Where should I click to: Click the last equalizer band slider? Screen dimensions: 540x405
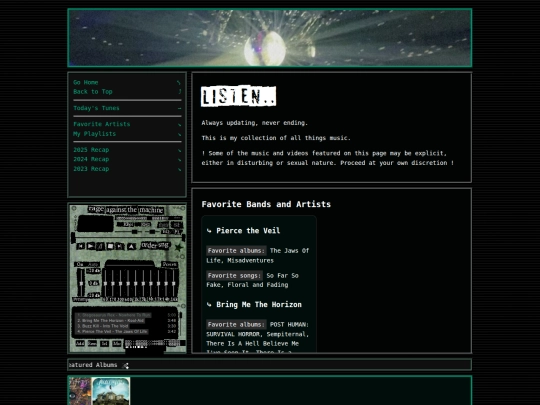pyautogui.click(x=174, y=284)
